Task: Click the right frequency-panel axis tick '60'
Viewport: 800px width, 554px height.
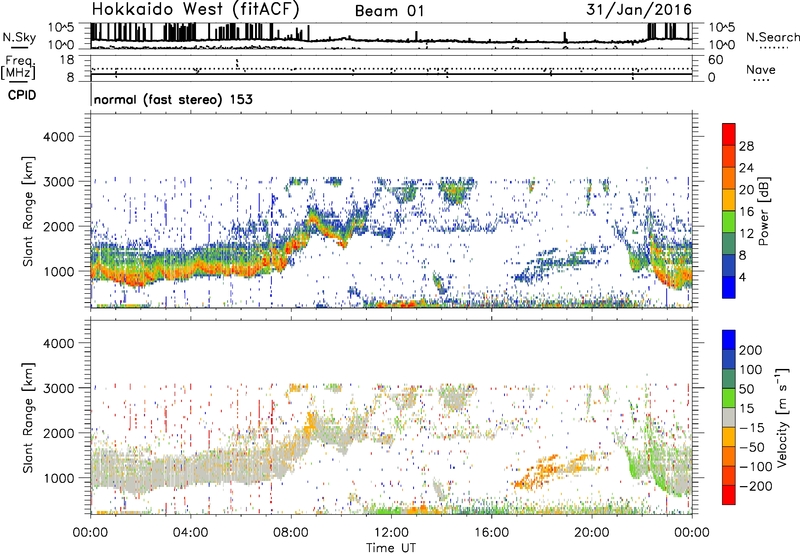Action: (x=715, y=60)
